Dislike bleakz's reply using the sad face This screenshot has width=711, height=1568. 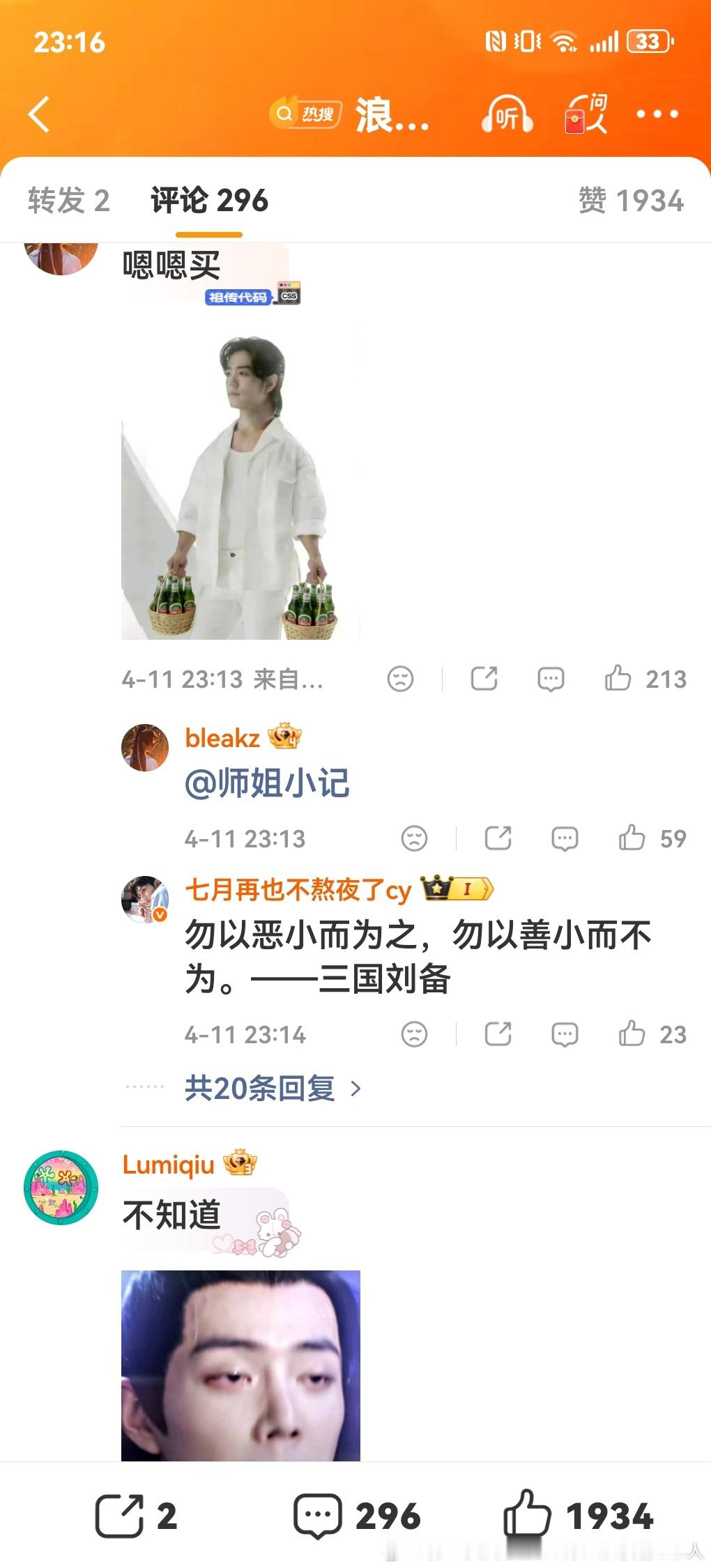(x=414, y=838)
